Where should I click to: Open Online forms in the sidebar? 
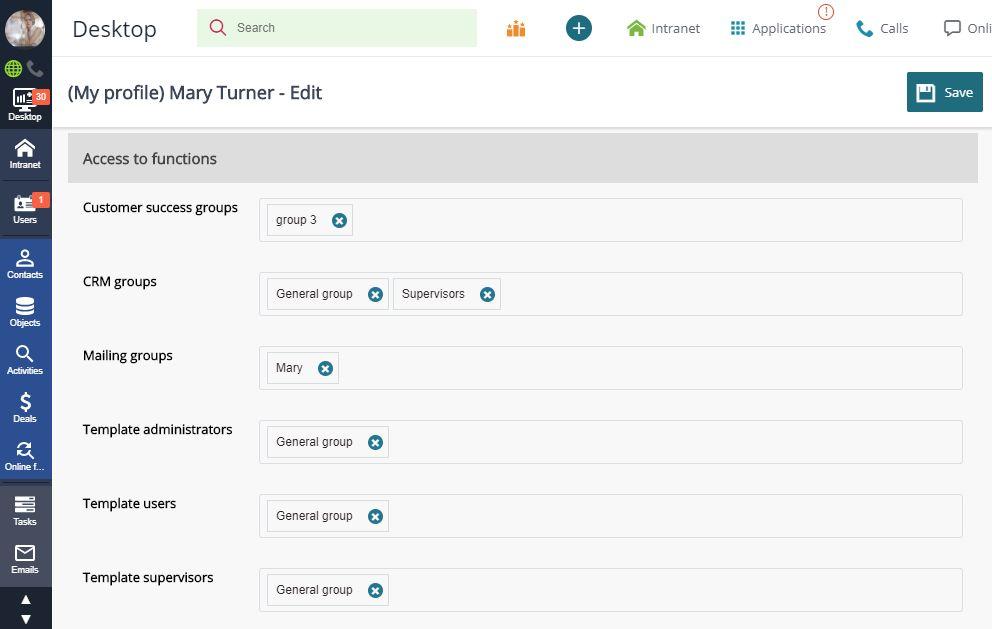tap(25, 456)
